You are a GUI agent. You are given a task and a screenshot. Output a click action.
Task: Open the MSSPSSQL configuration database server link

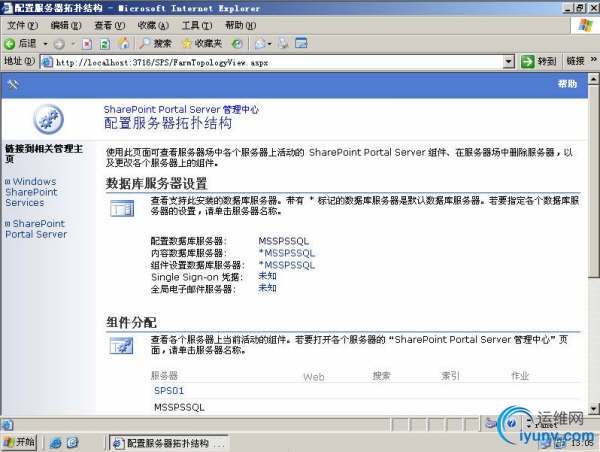(x=284, y=241)
